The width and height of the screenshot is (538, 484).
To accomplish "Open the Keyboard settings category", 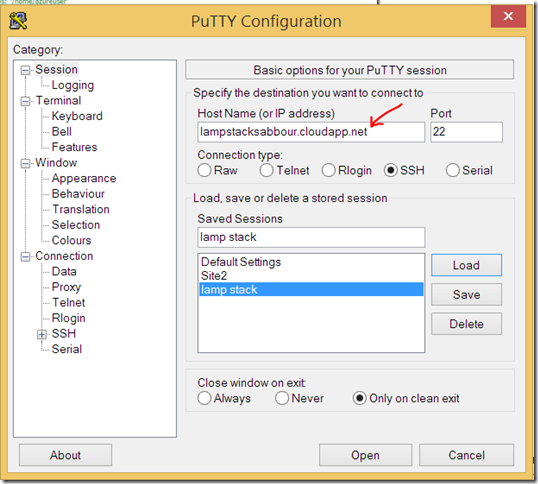I will (77, 116).
